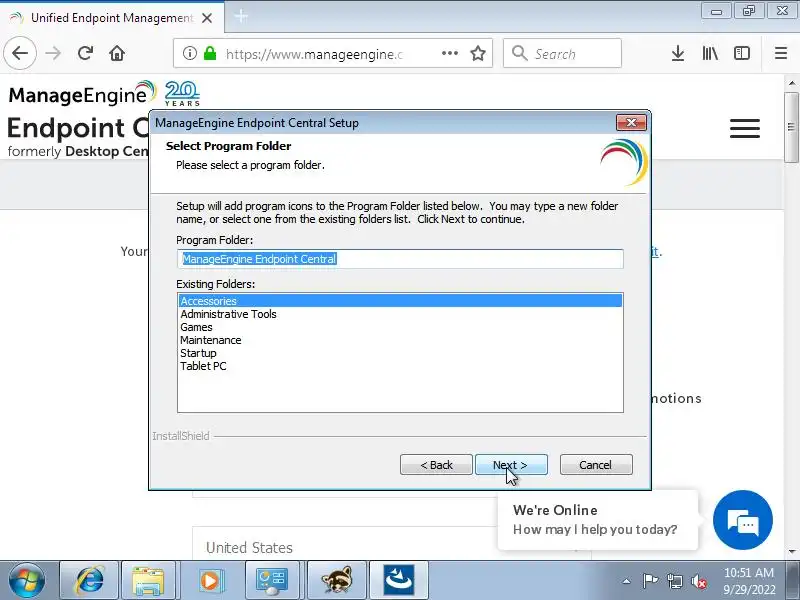
Task: Click the green padlock security icon
Action: coord(210,53)
